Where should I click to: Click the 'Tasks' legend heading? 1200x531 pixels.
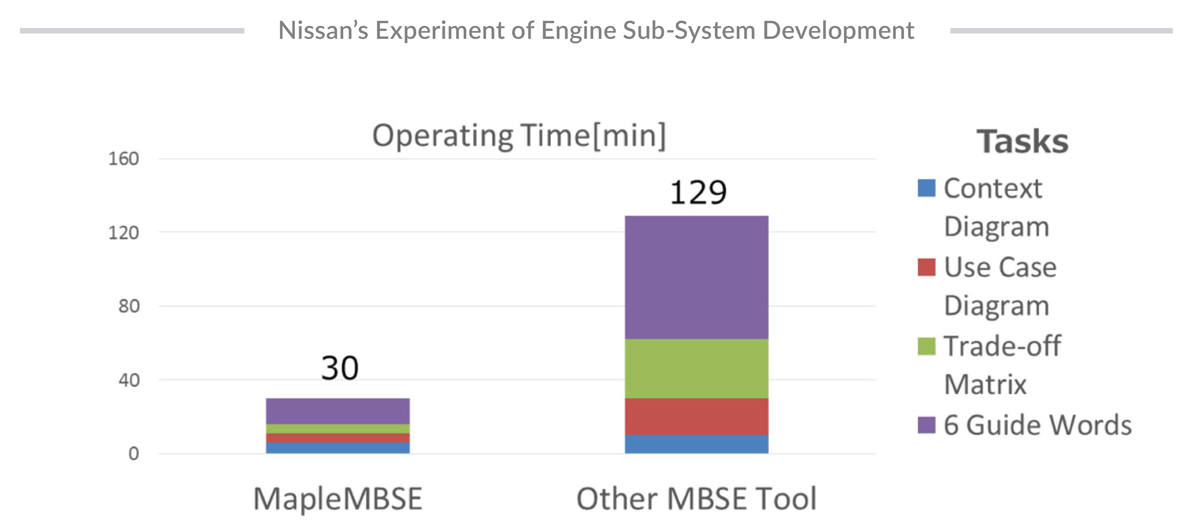[1022, 141]
